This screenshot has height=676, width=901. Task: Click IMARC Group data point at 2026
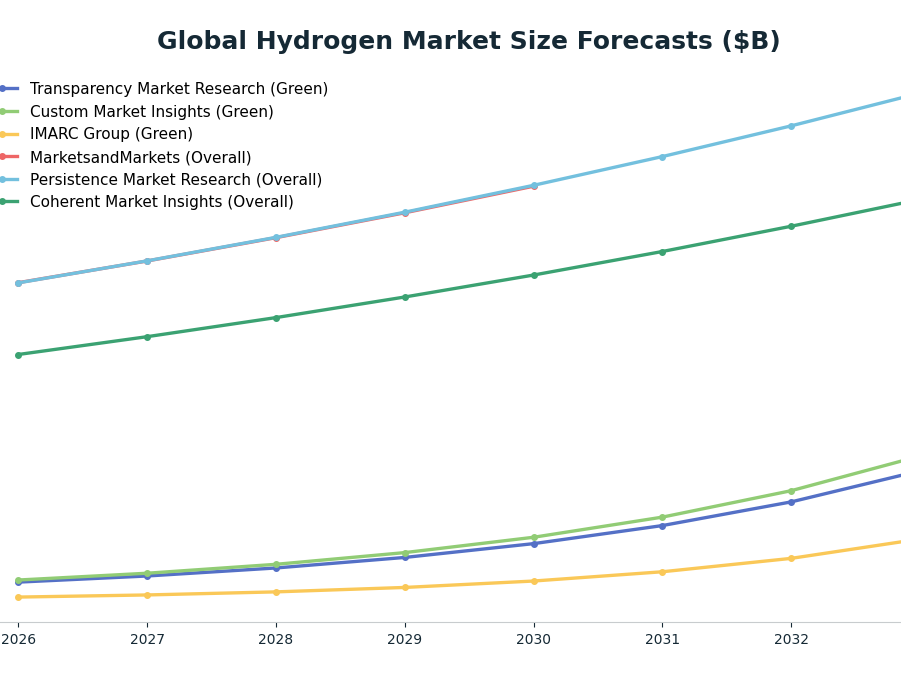point(18,597)
